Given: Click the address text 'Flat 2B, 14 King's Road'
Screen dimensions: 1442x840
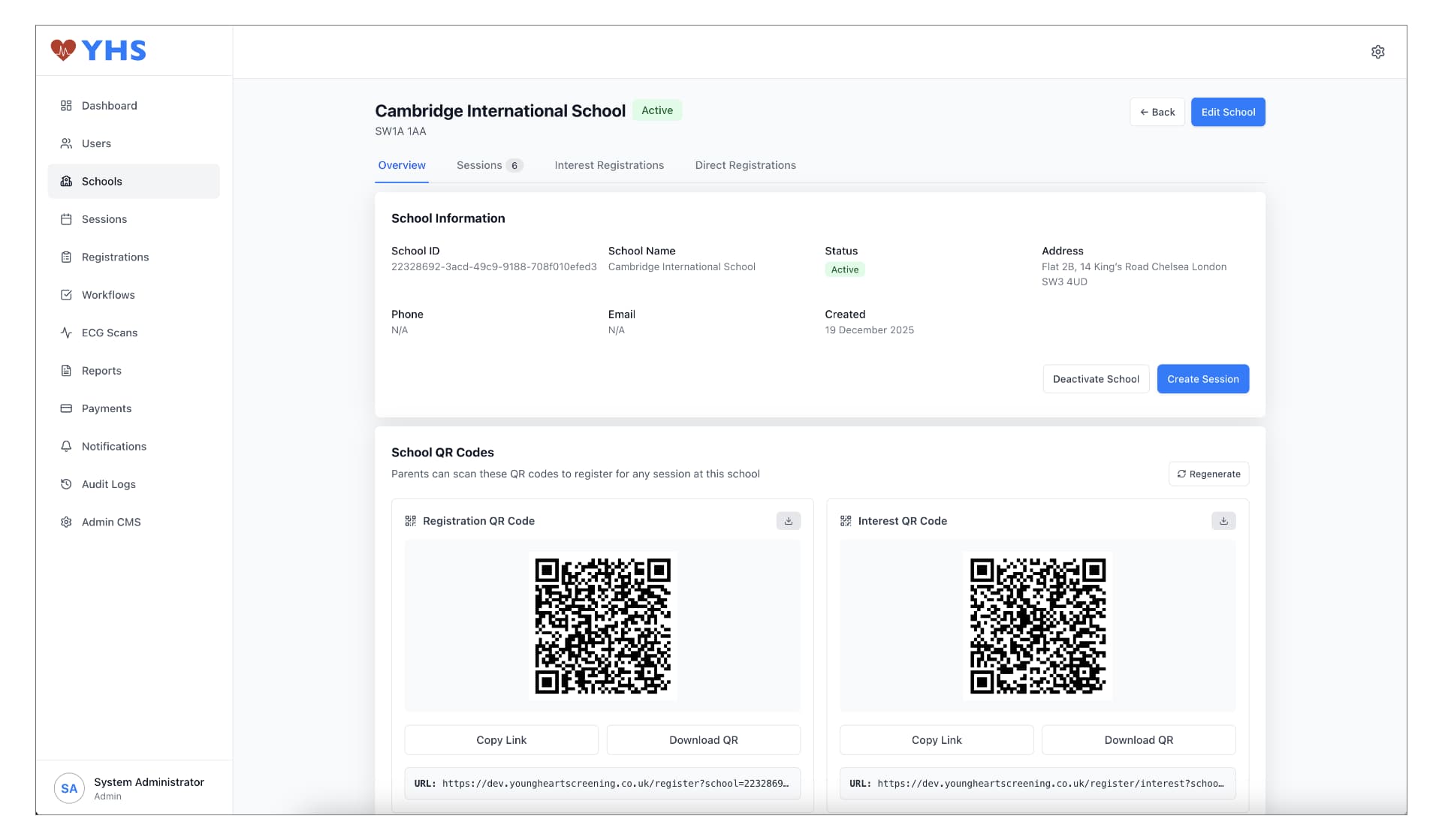Looking at the screenshot, I should (1134, 275).
